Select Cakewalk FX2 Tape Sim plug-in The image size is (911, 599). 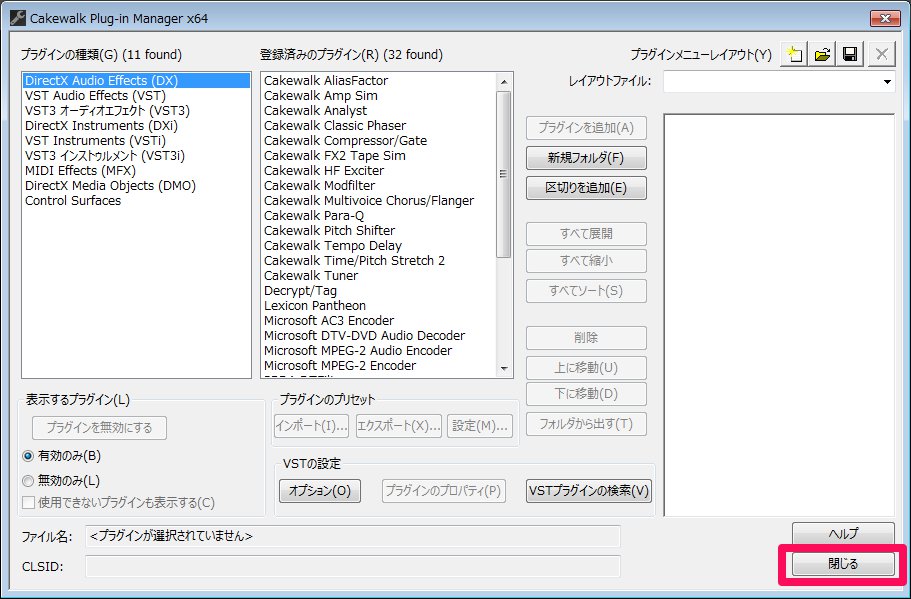click(379, 156)
